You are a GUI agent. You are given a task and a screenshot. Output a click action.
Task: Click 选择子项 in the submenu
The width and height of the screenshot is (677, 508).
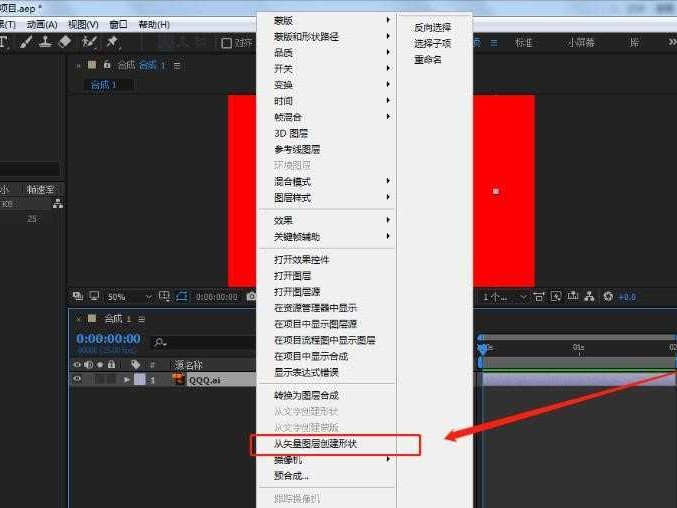coord(433,43)
